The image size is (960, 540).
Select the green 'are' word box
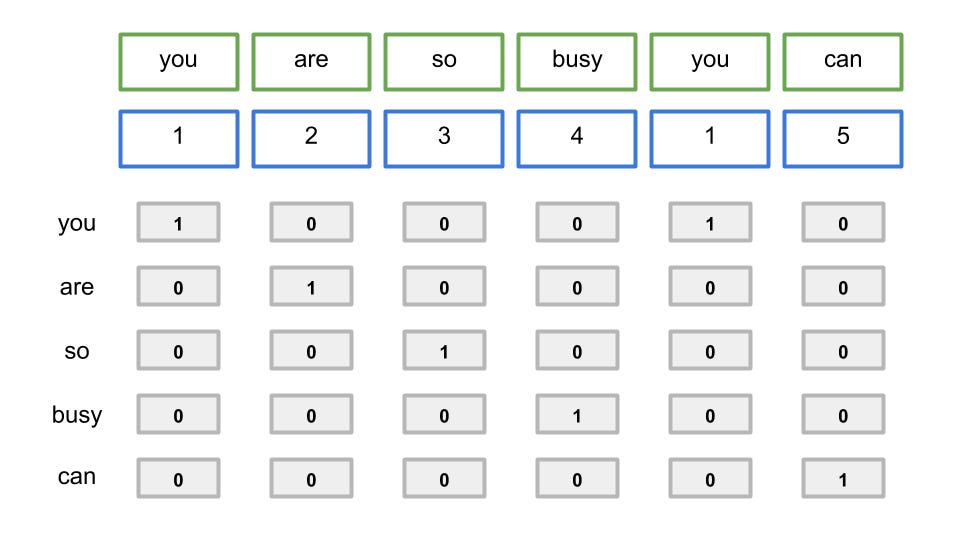tap(311, 62)
